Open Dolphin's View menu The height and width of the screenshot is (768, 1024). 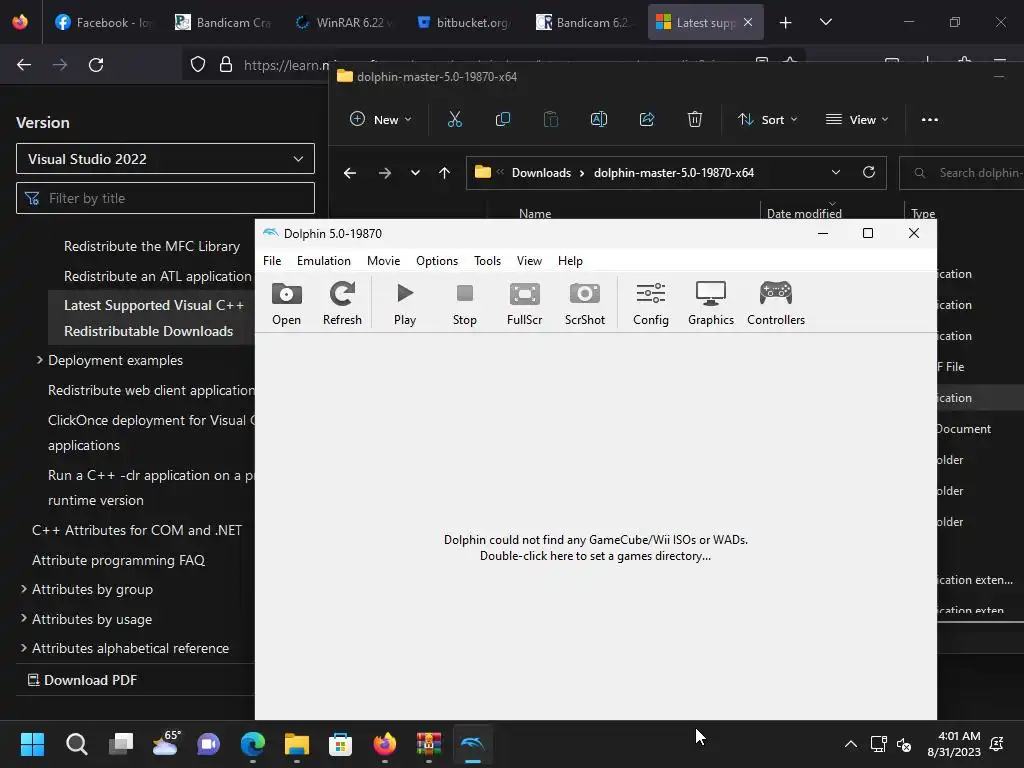point(529,261)
